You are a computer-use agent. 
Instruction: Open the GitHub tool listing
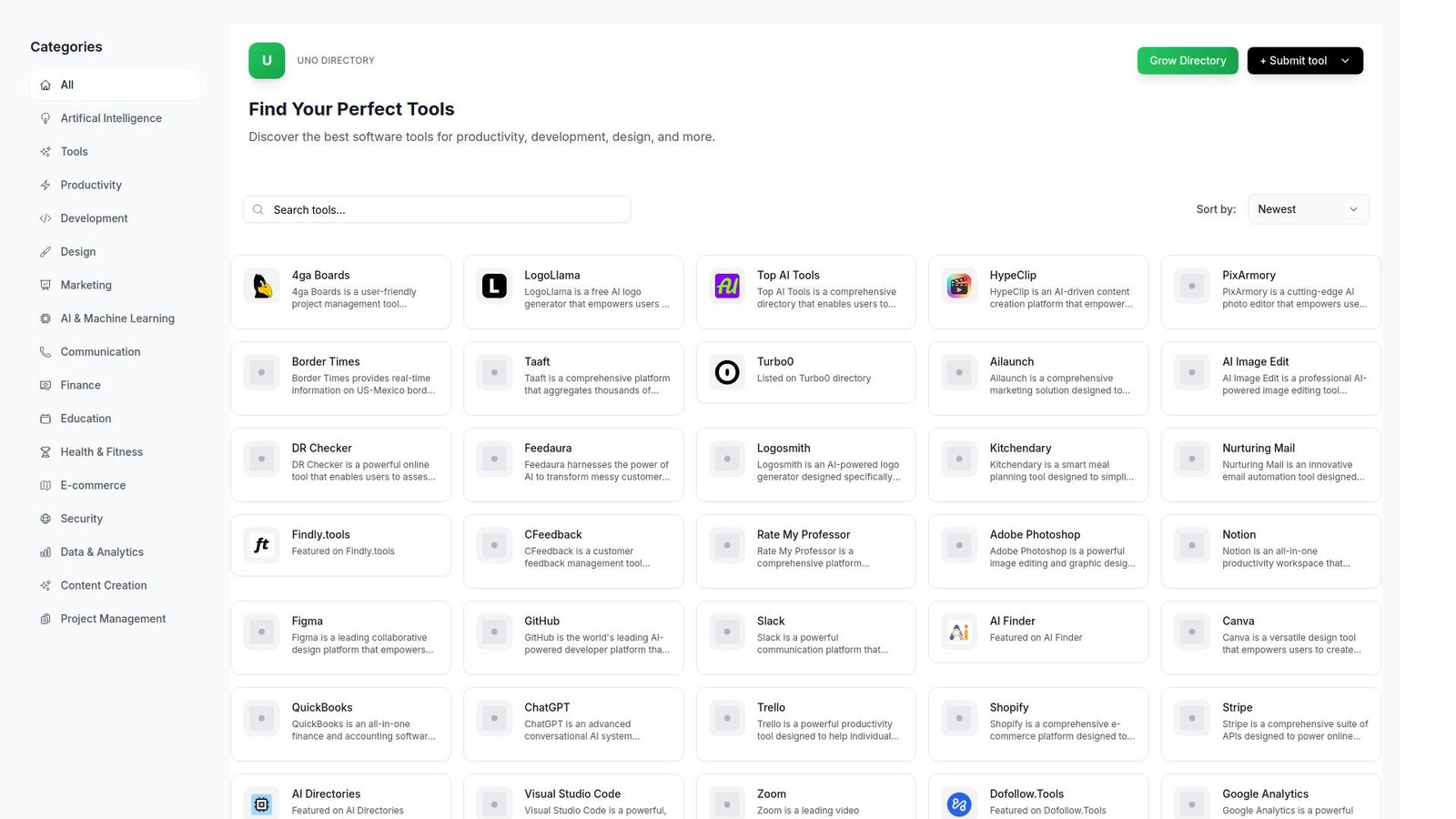(x=573, y=637)
